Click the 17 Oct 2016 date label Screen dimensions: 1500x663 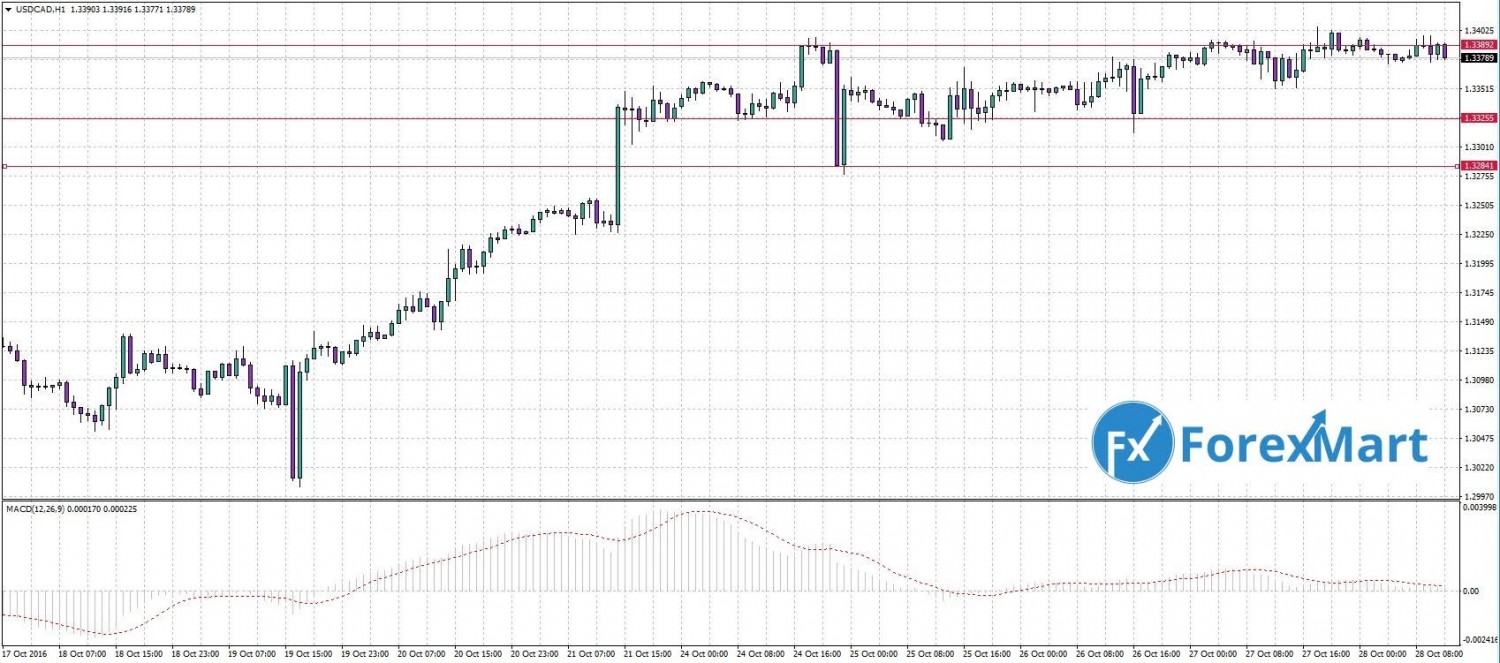tap(27, 655)
